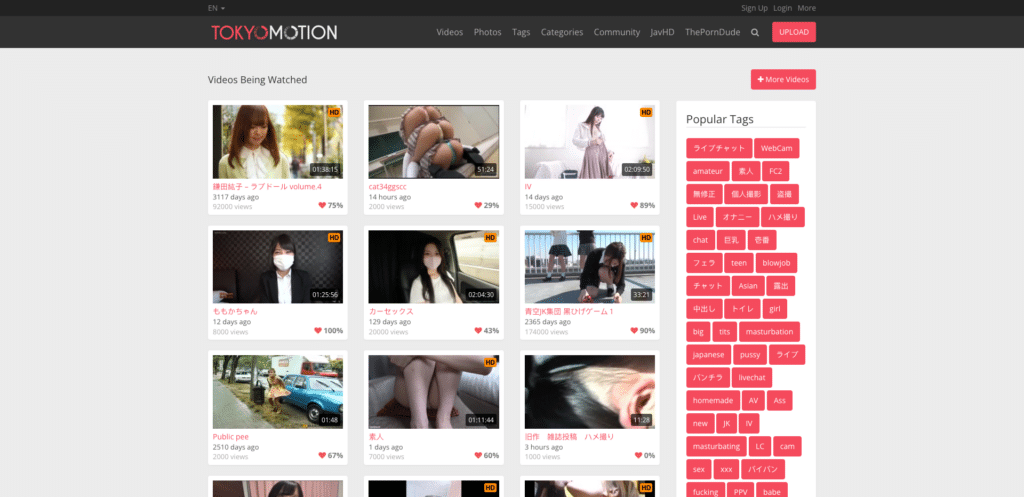Open the Videos menu item
This screenshot has width=1024, height=497.
[449, 32]
